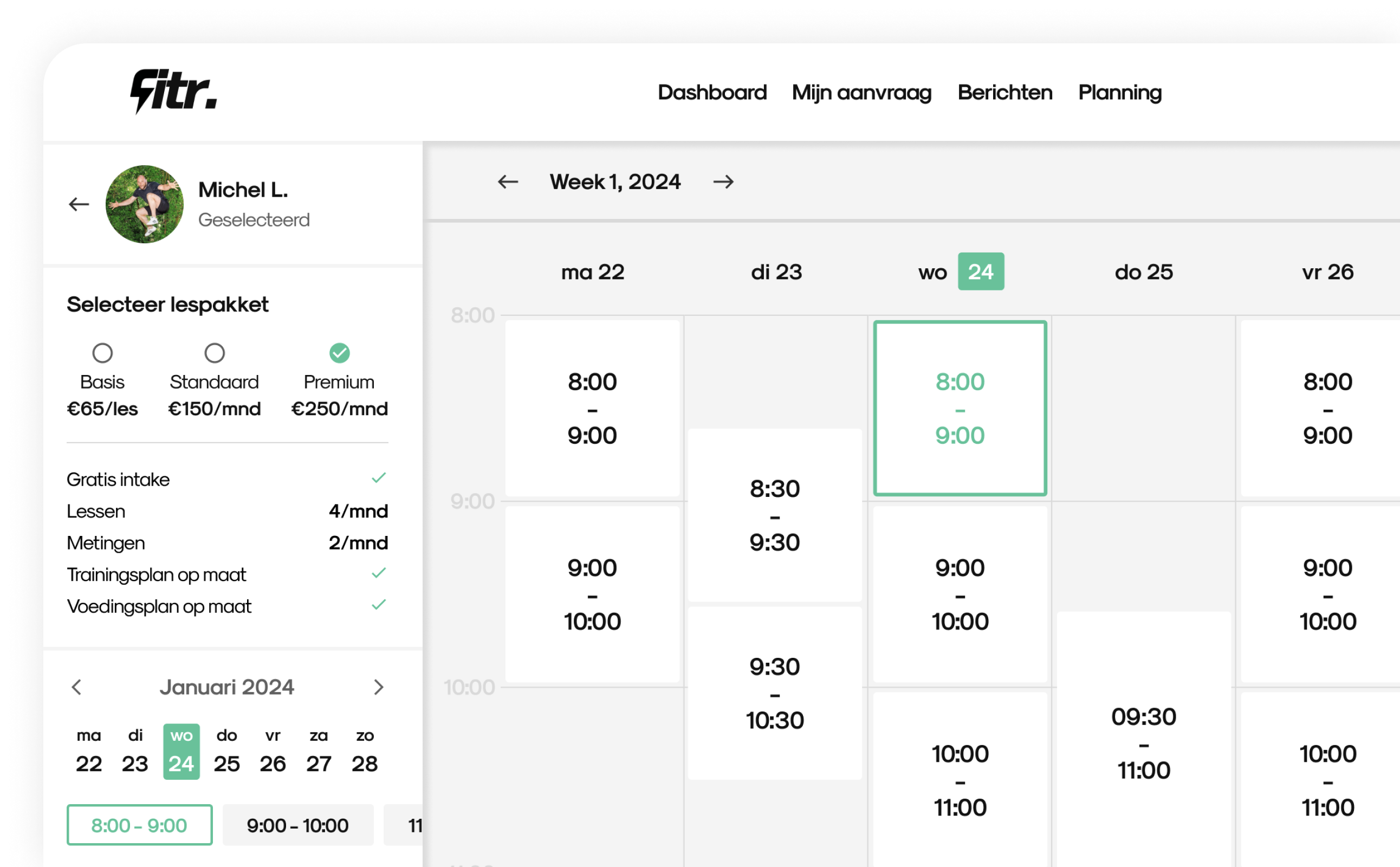Click the Metingen 2/mnd value
Screen dimensions: 1400x867
pyautogui.click(x=358, y=542)
